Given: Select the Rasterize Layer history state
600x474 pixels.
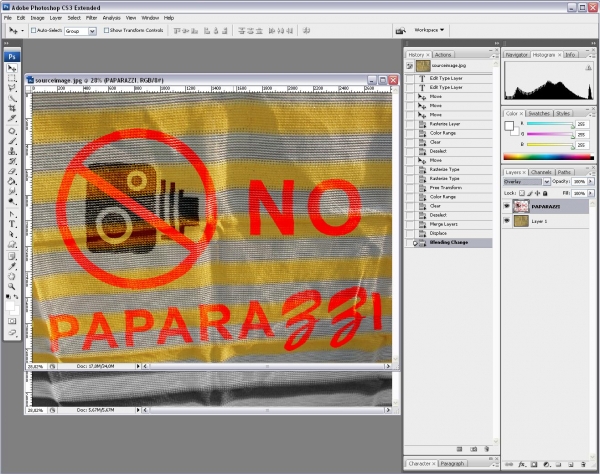Looking at the screenshot, I should 449,124.
